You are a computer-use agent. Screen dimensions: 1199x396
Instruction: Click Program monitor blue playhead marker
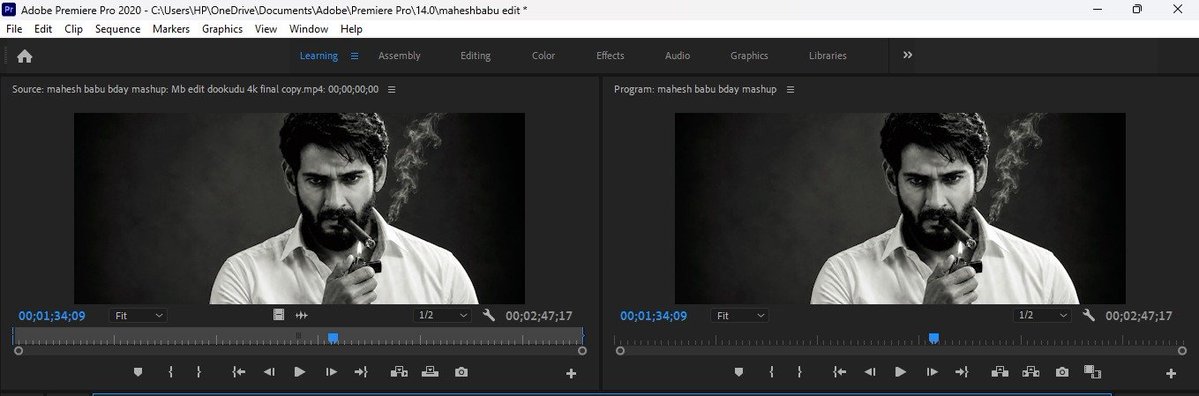click(x=934, y=337)
